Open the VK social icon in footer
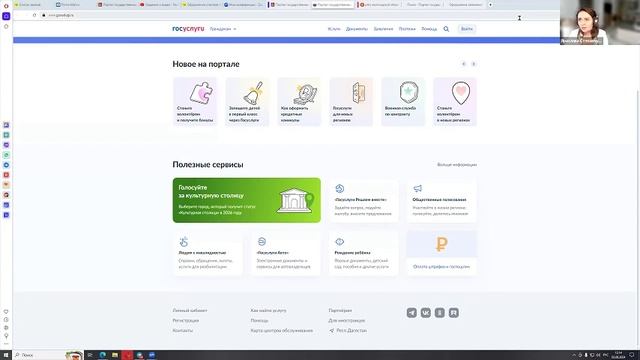Viewport: 640px width, 360px height. pyautogui.click(x=426, y=313)
